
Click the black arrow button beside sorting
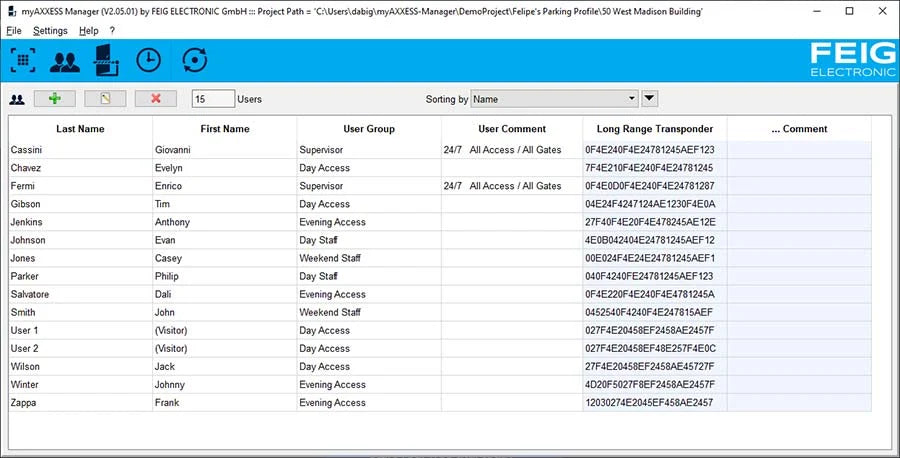point(650,99)
